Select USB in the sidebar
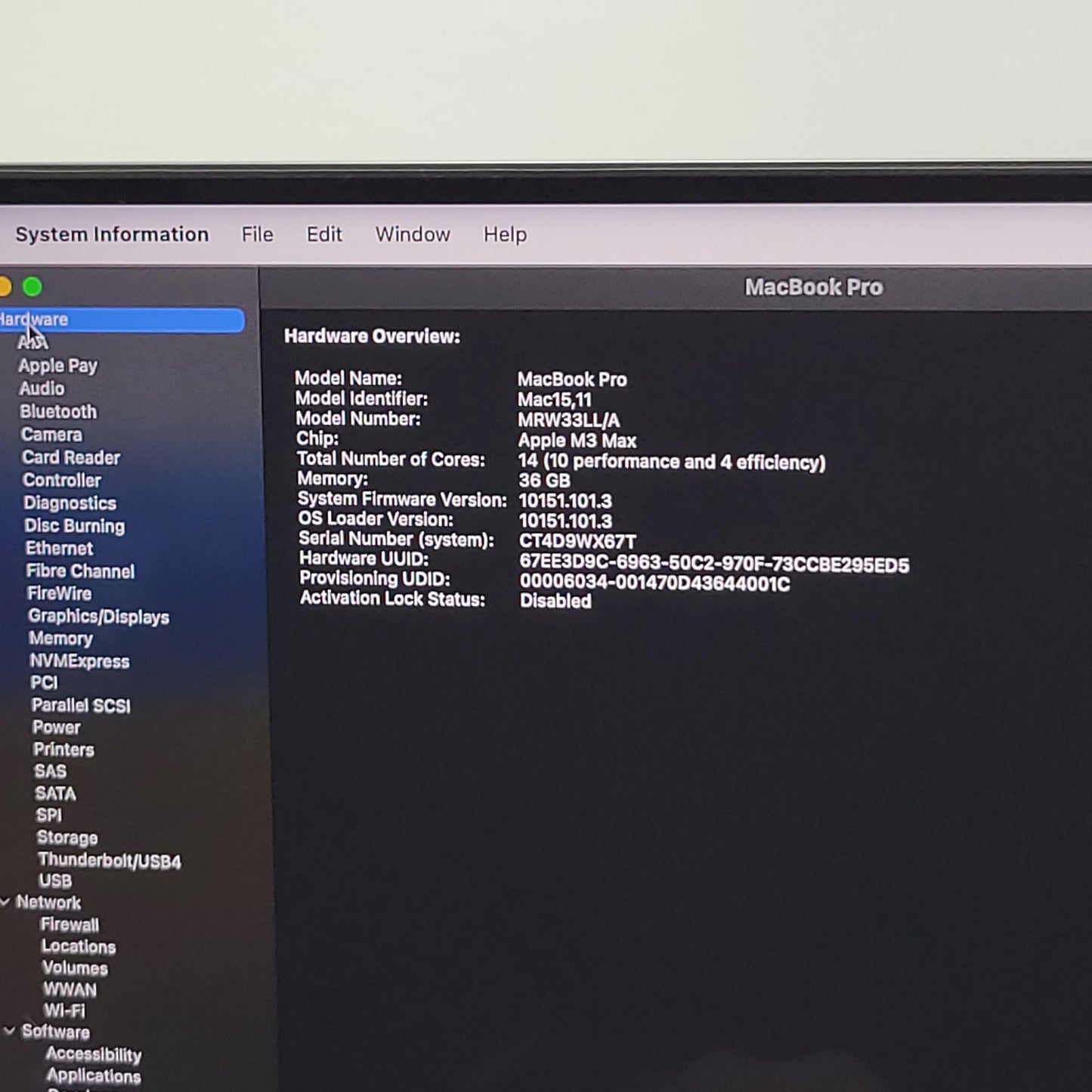 (55, 881)
